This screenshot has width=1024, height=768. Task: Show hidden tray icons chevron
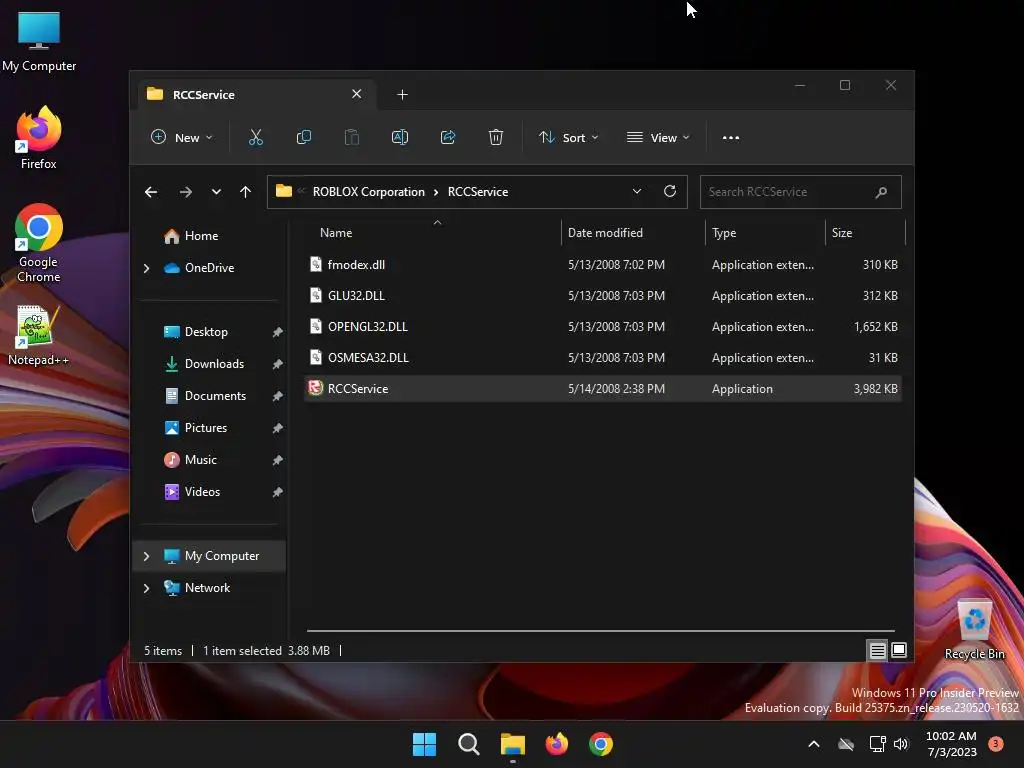[814, 744]
